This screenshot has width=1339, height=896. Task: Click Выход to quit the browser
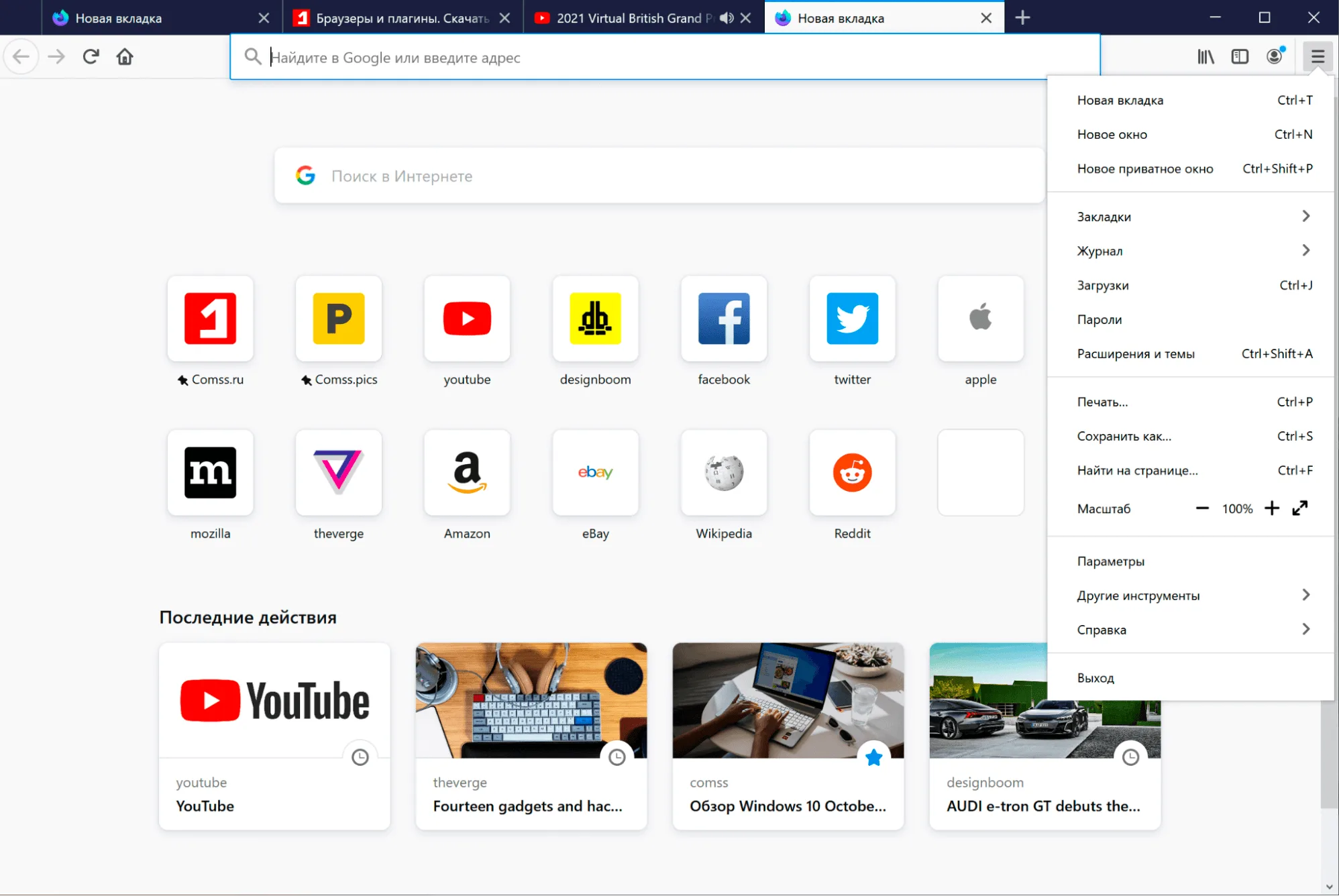point(1191,678)
